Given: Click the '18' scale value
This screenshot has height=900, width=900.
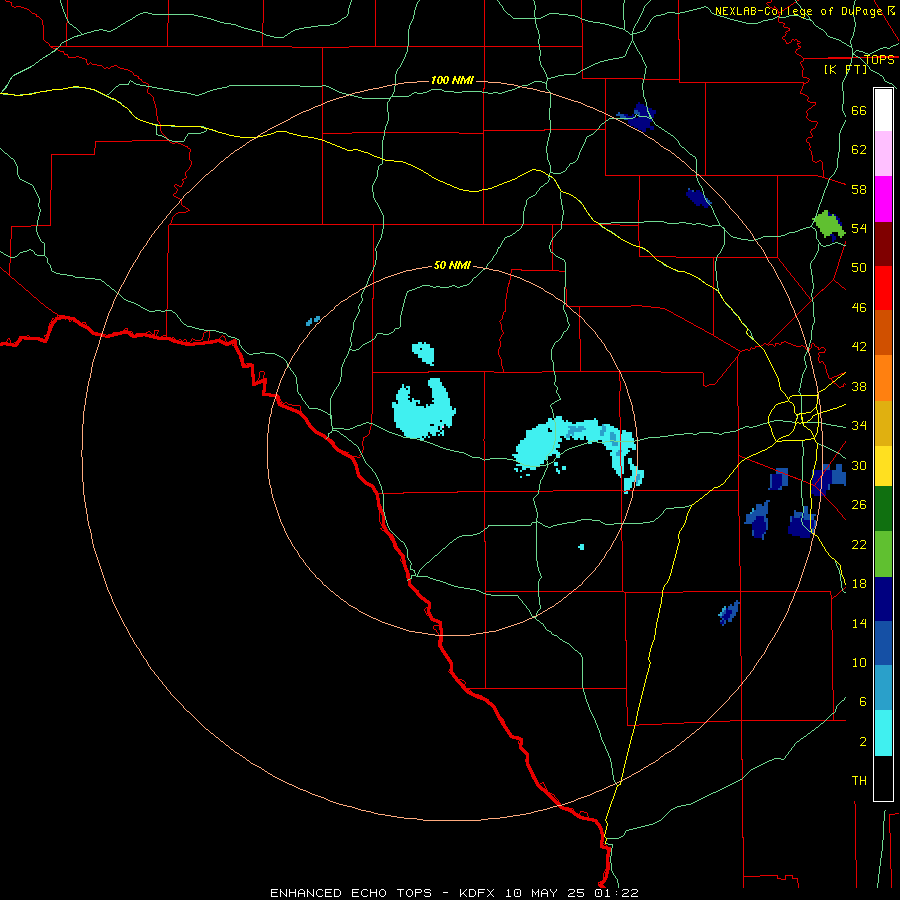Looking at the screenshot, I should pos(859,584).
